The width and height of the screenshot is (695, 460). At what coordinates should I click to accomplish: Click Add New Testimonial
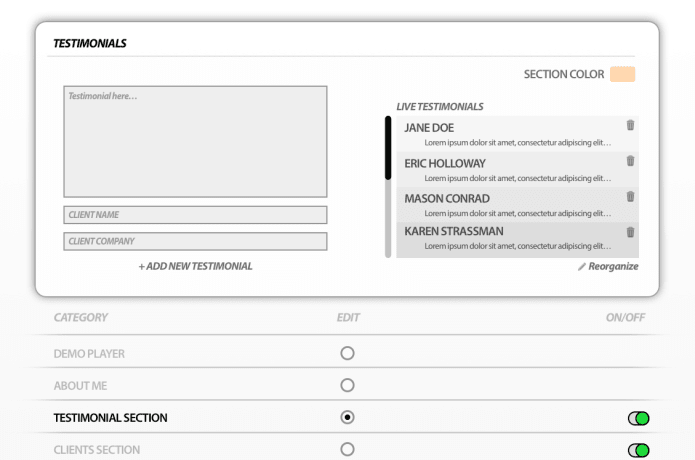click(x=195, y=266)
